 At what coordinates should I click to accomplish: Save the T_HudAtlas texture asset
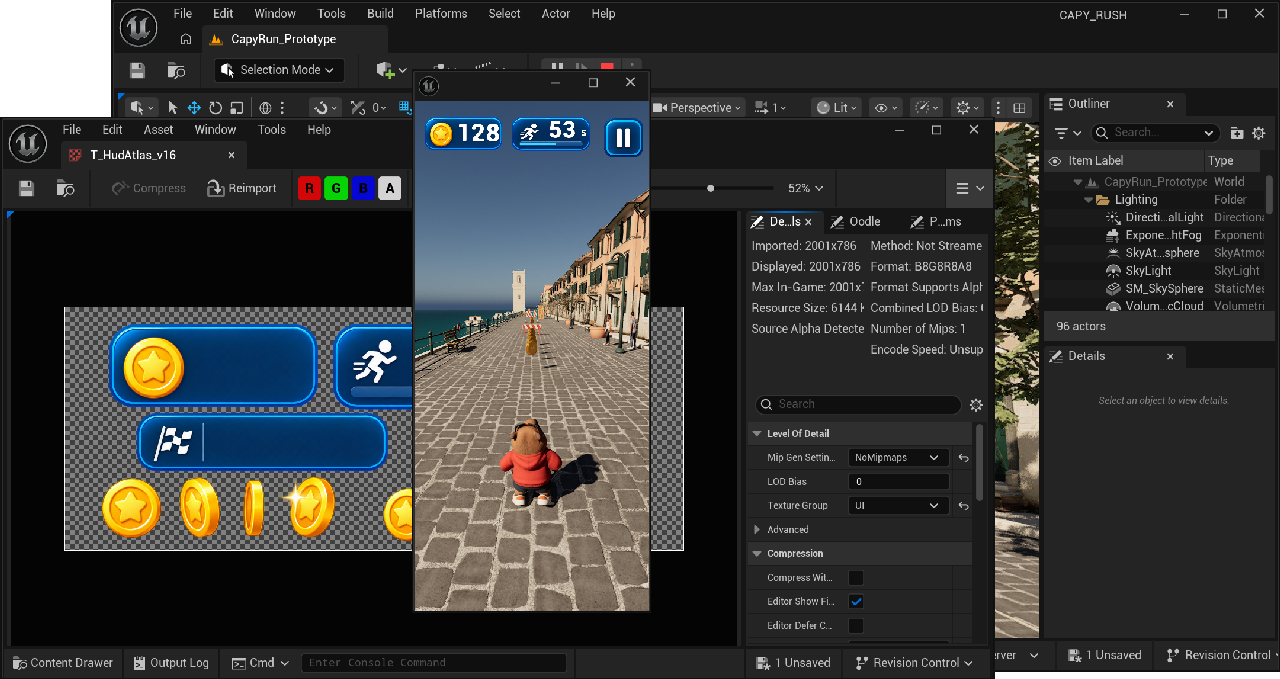click(x=26, y=188)
